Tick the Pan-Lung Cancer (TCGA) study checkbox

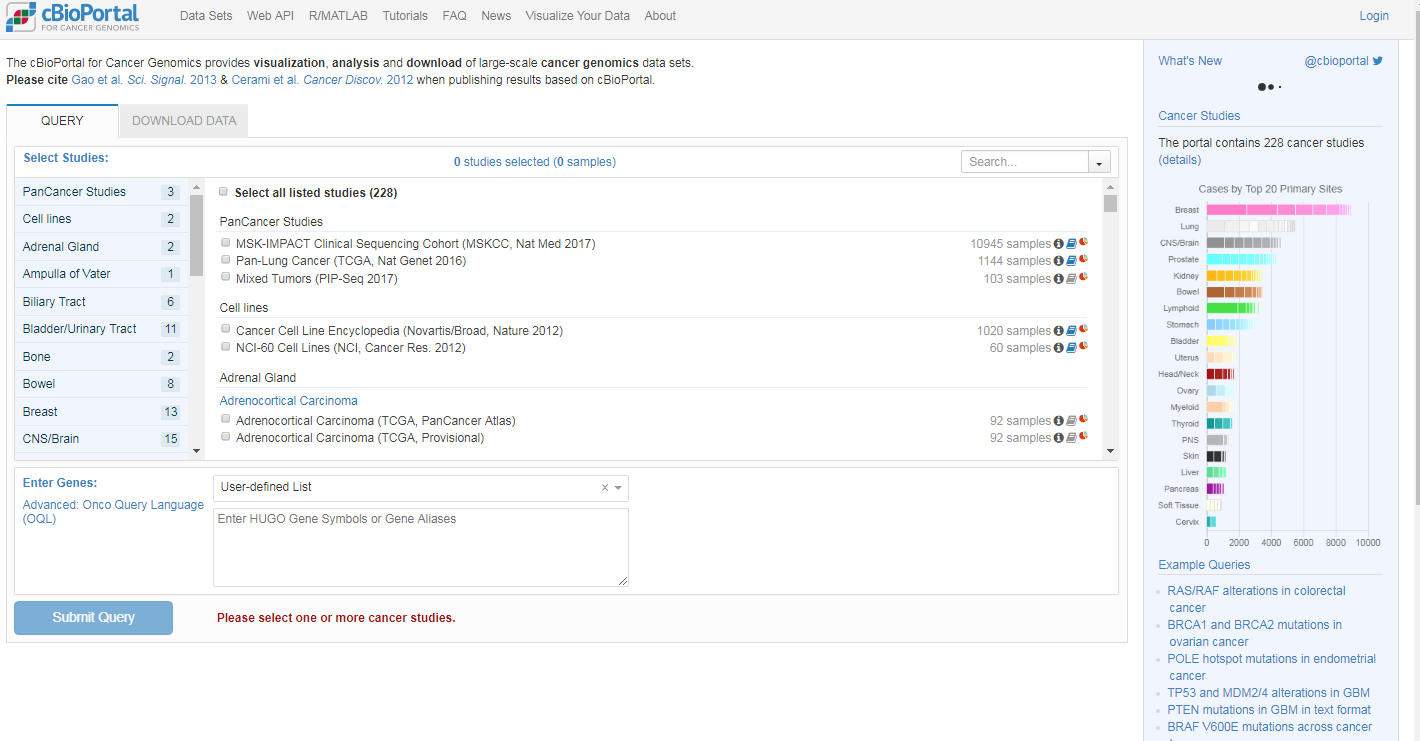226,260
